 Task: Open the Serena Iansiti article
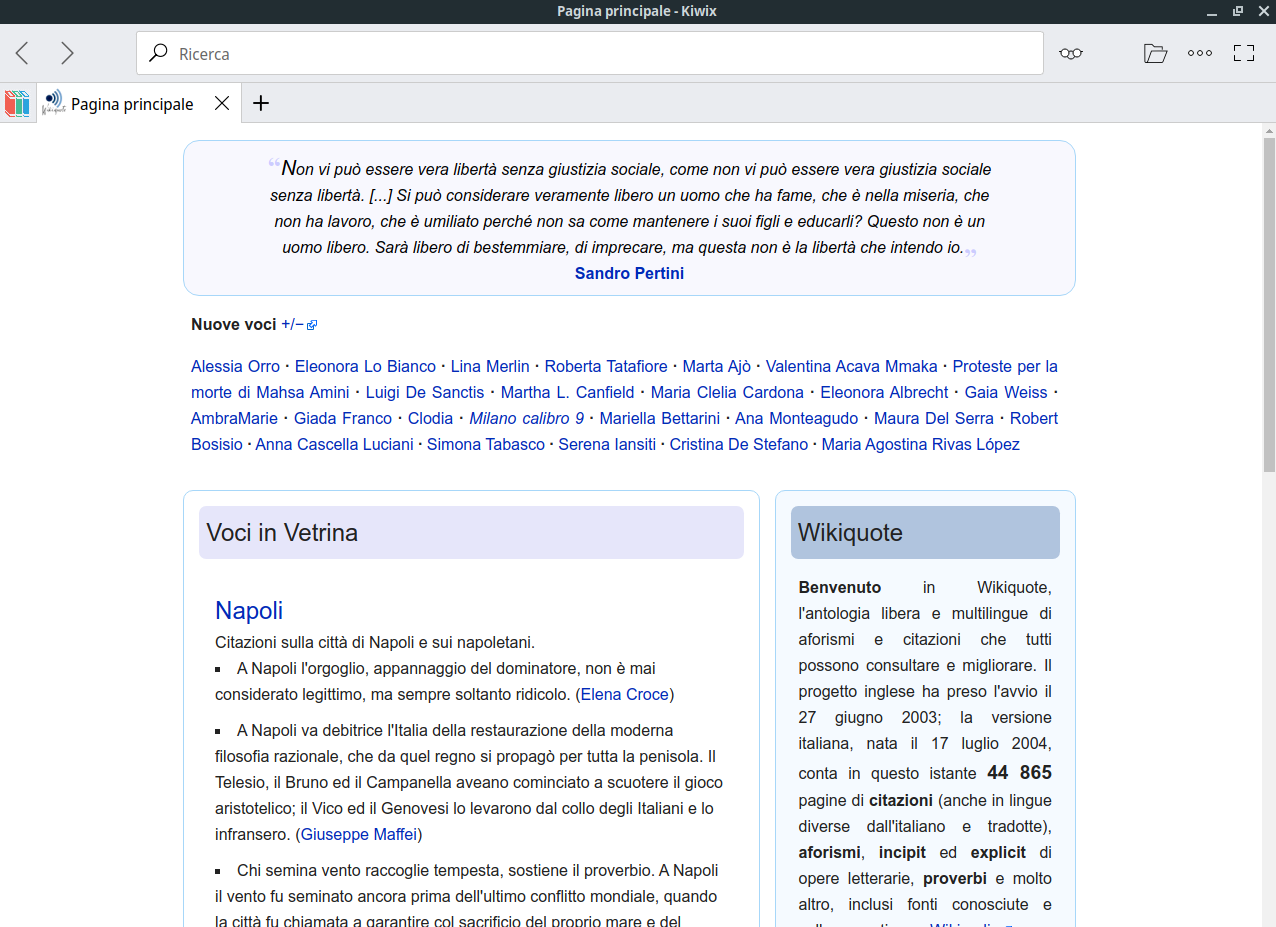coord(607,444)
